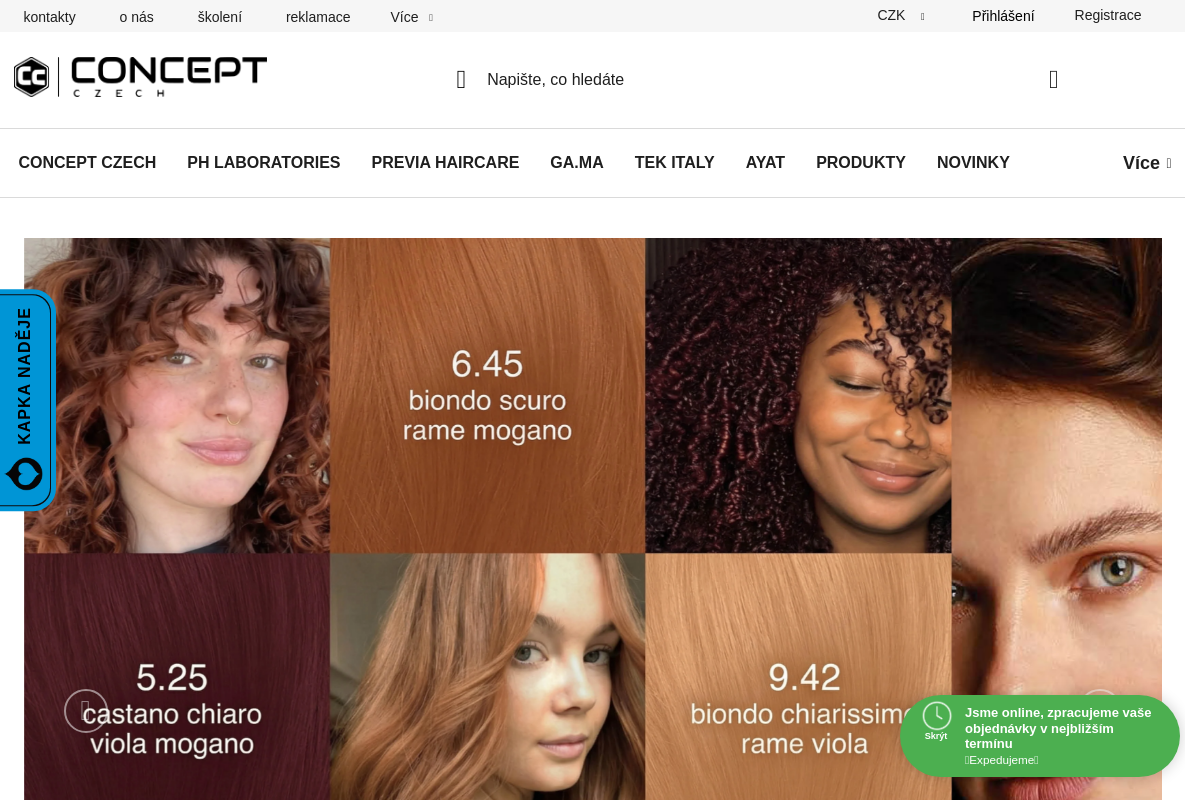Click the Kapka Naděje drop icon

coord(24,473)
